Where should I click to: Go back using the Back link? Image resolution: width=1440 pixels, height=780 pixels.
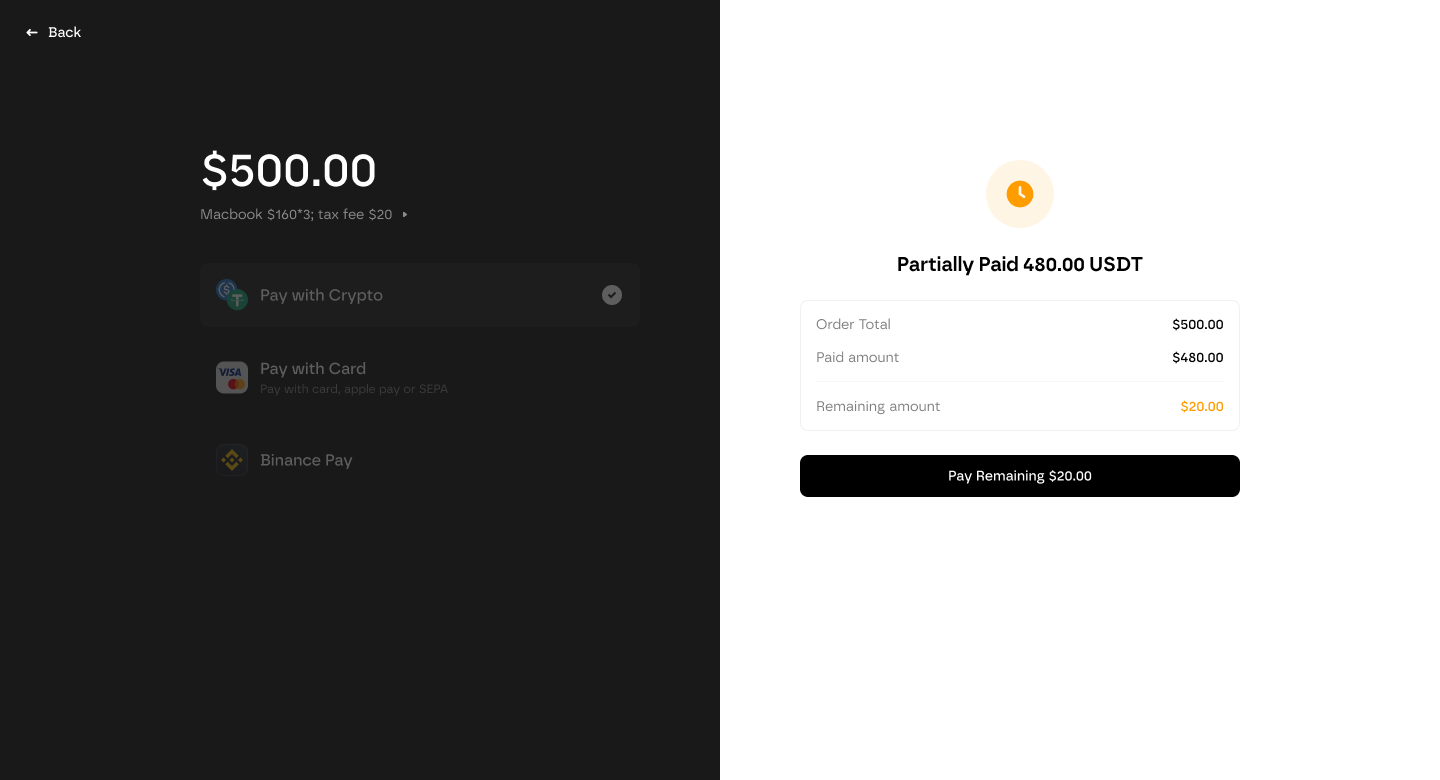tap(54, 33)
